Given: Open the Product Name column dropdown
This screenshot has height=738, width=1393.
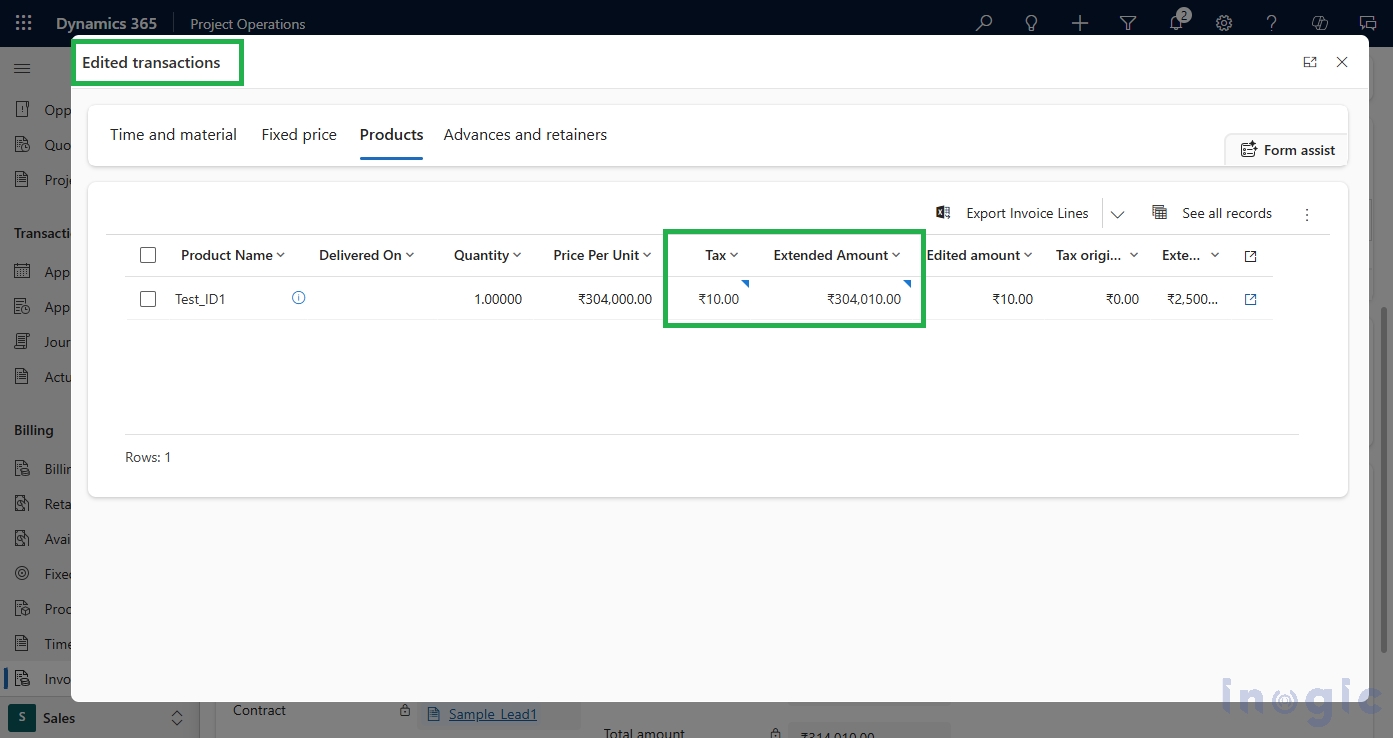Looking at the screenshot, I should [x=278, y=254].
